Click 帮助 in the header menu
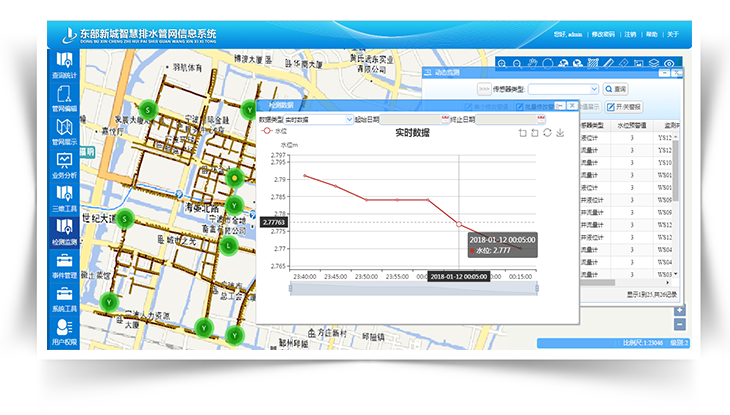Viewport: 730px width, 415px height. point(652,35)
